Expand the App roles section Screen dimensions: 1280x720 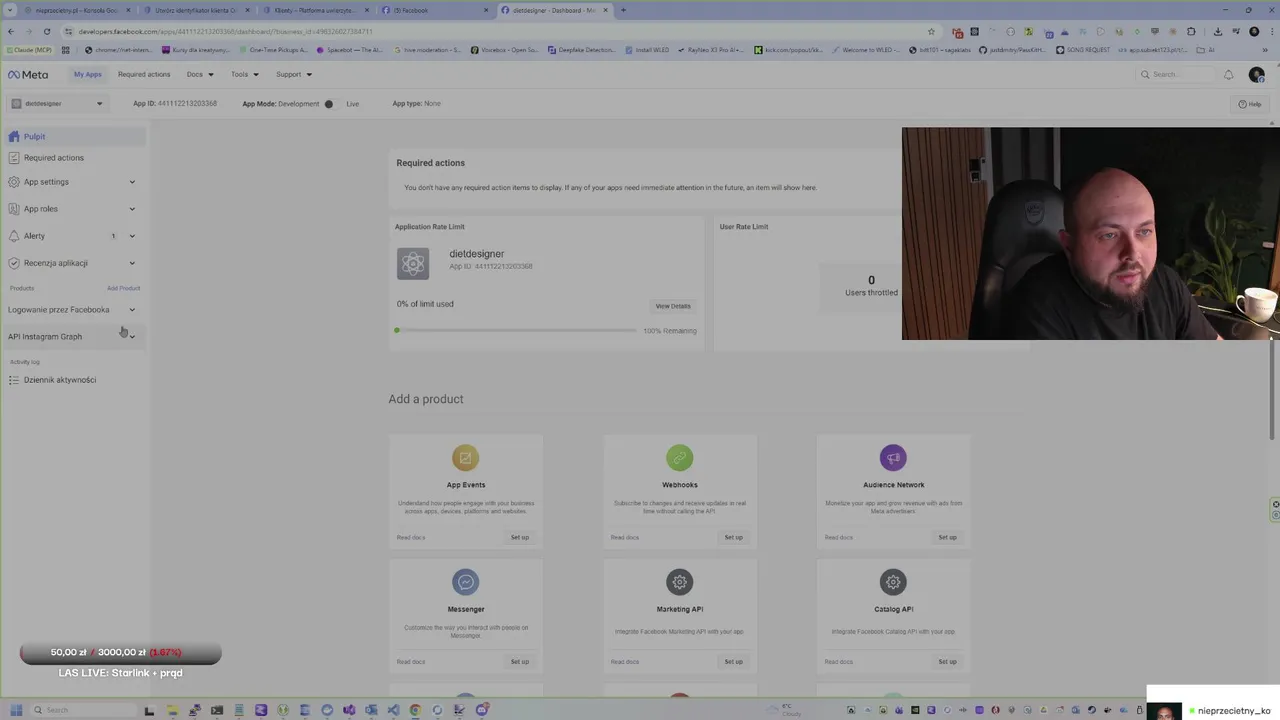[x=132, y=209]
